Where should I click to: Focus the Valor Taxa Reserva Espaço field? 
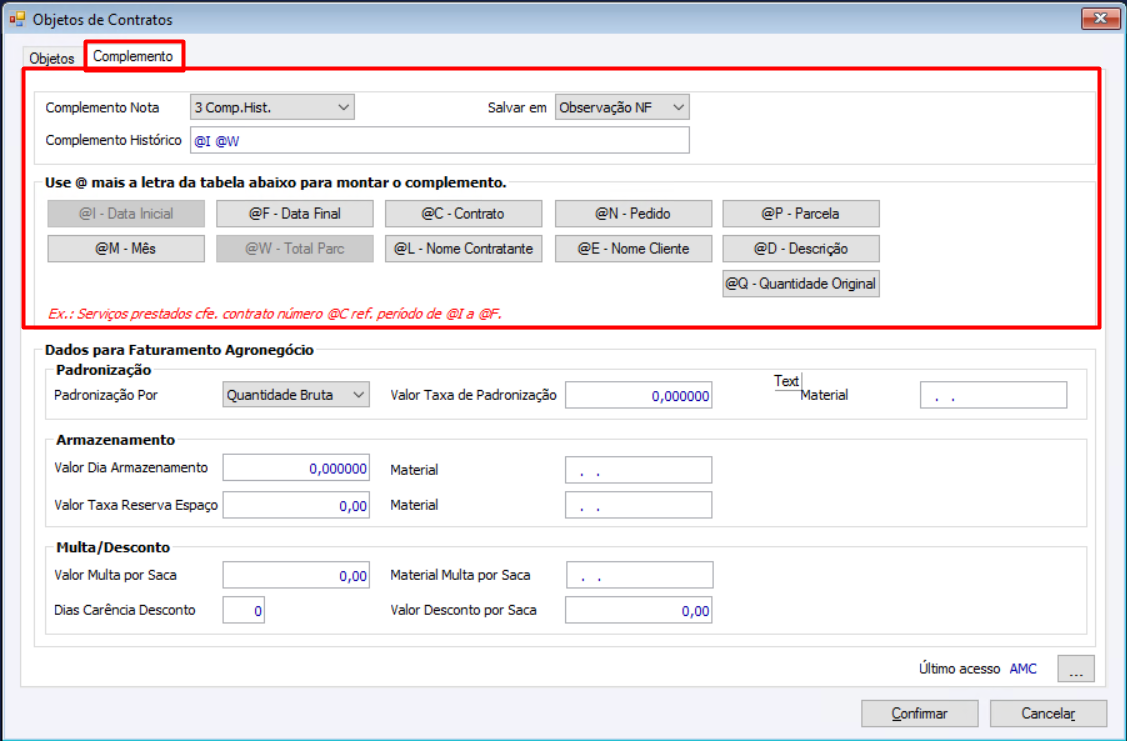pos(296,505)
